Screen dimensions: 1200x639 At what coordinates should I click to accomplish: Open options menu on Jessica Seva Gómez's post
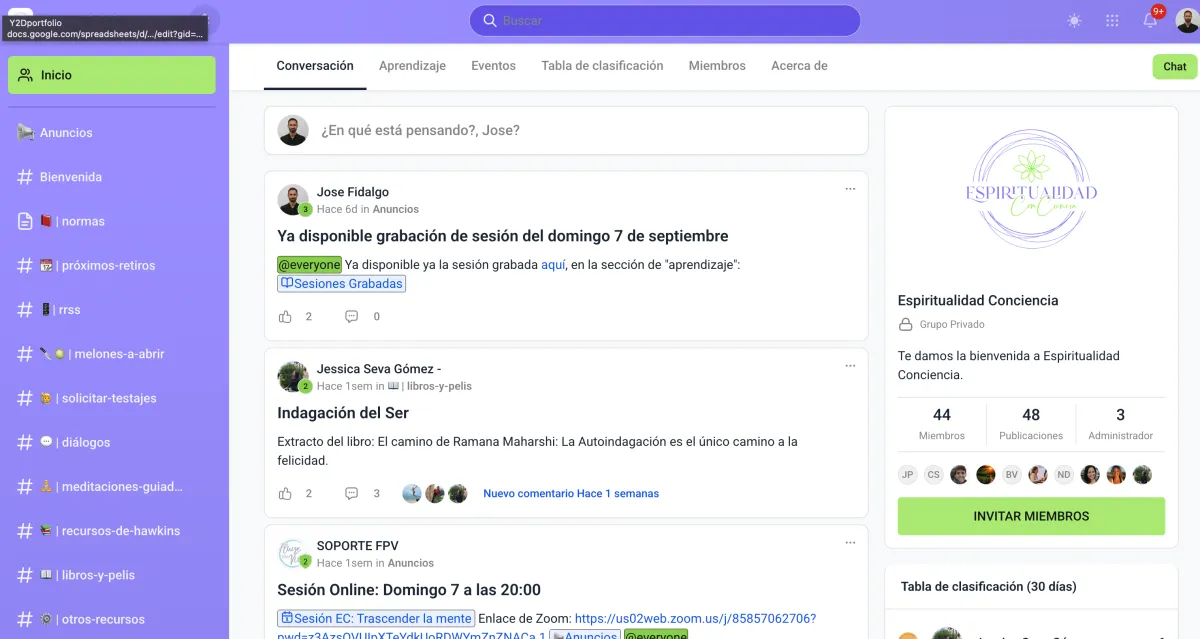pyautogui.click(x=850, y=366)
